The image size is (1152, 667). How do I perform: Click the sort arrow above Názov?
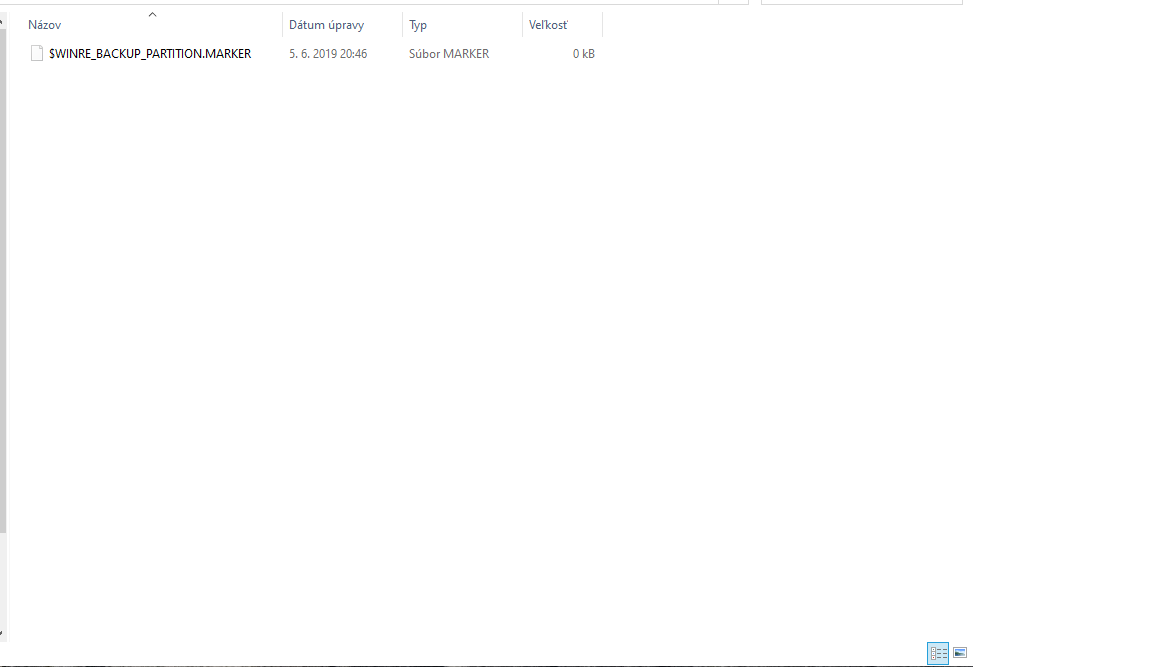click(x=152, y=15)
